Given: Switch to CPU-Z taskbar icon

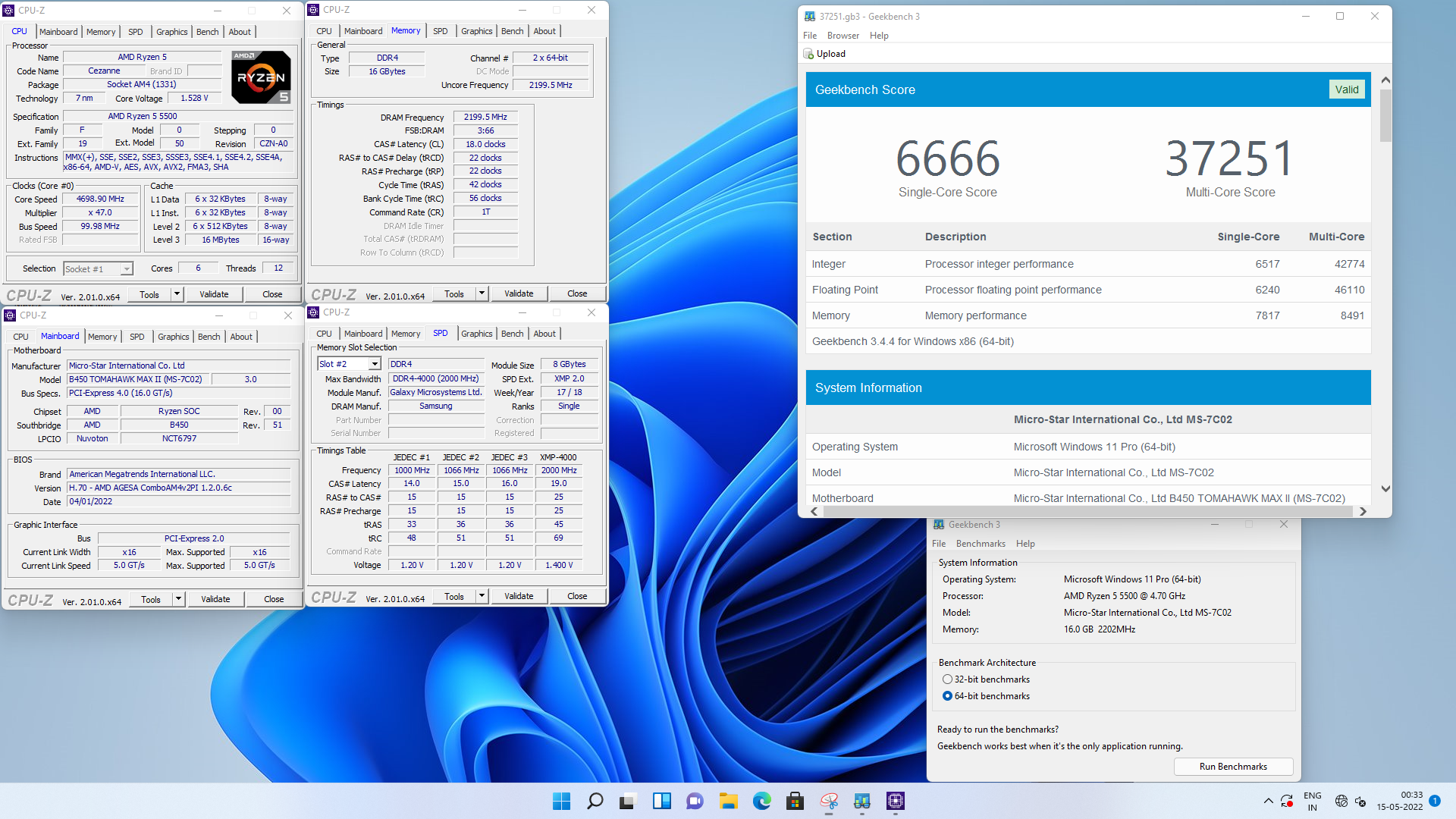Looking at the screenshot, I should 896,801.
